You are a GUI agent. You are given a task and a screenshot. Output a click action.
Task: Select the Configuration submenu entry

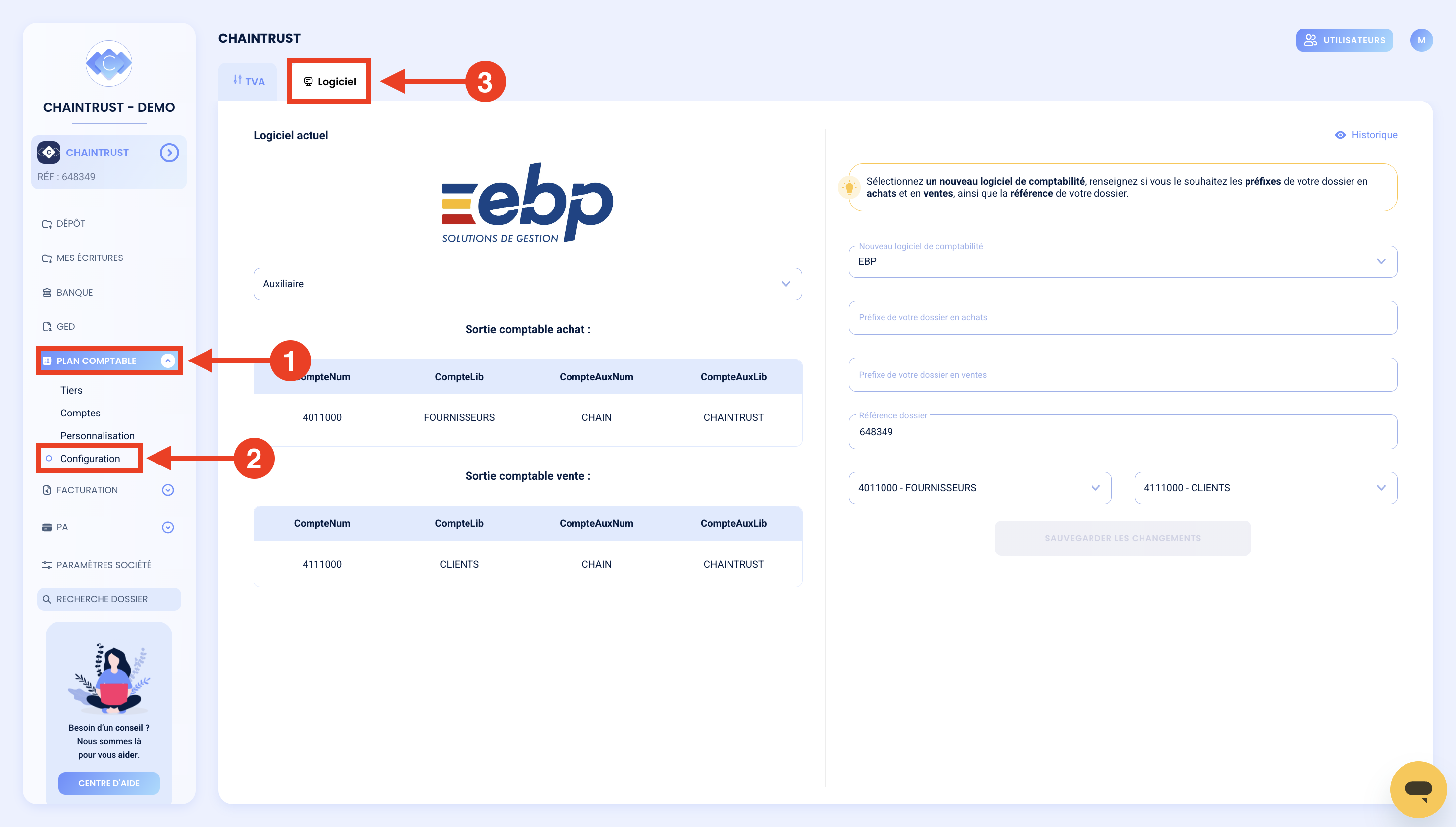[x=90, y=459]
